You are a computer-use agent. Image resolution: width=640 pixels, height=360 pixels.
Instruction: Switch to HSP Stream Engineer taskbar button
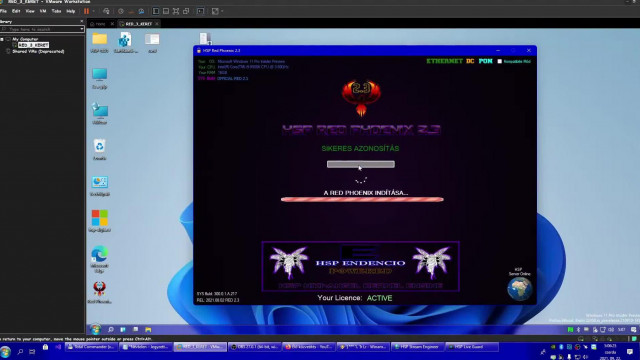(x=417, y=347)
